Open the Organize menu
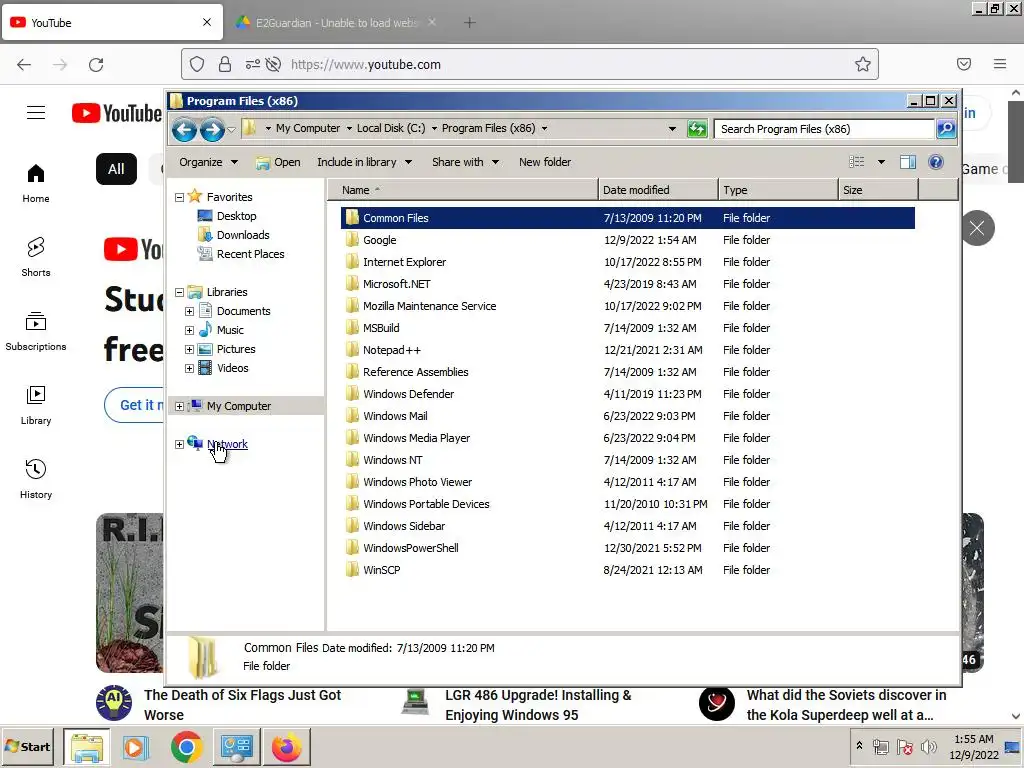1024x768 pixels. (208, 162)
